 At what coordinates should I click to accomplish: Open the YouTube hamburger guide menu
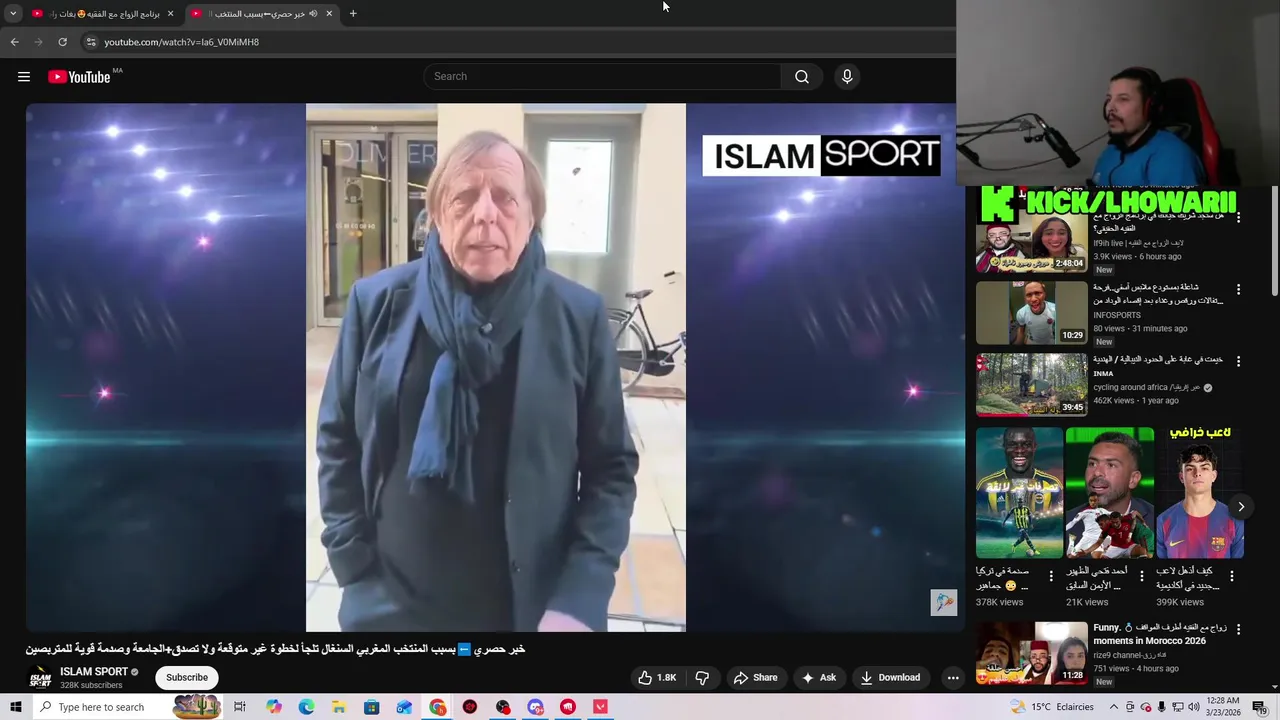(x=24, y=77)
